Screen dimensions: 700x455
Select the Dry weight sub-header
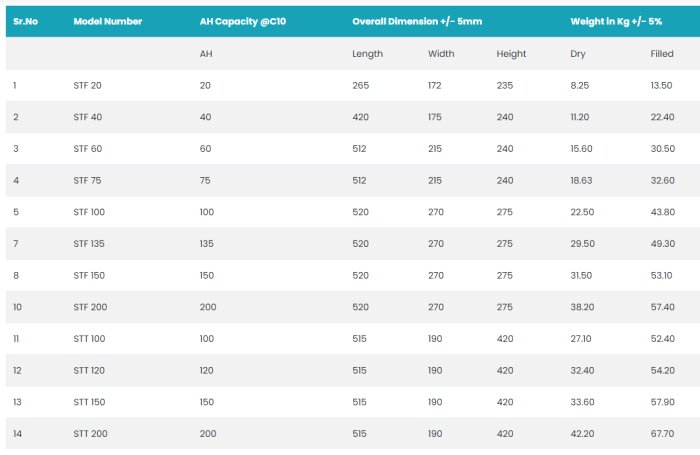click(x=577, y=54)
